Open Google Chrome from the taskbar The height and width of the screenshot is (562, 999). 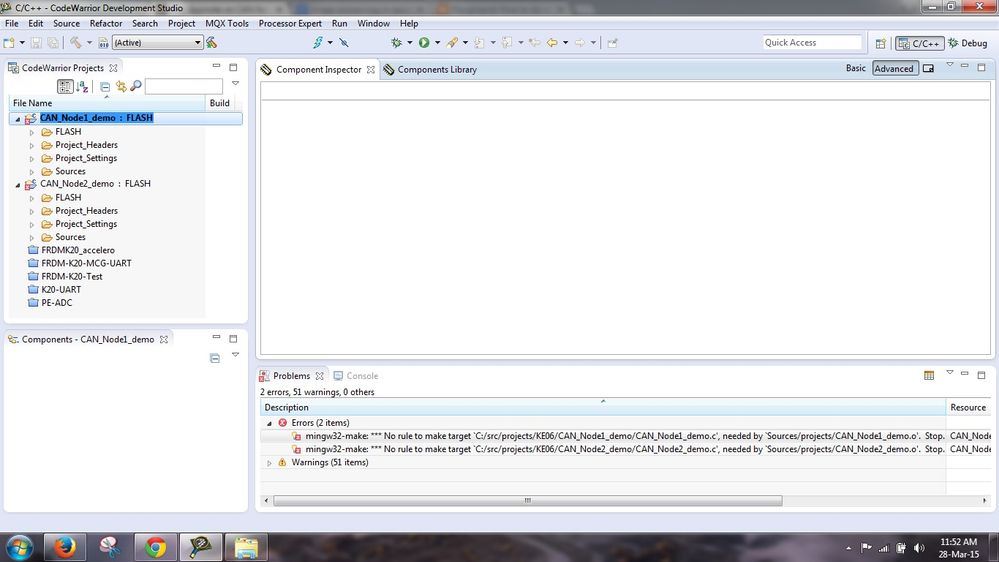[x=155, y=547]
